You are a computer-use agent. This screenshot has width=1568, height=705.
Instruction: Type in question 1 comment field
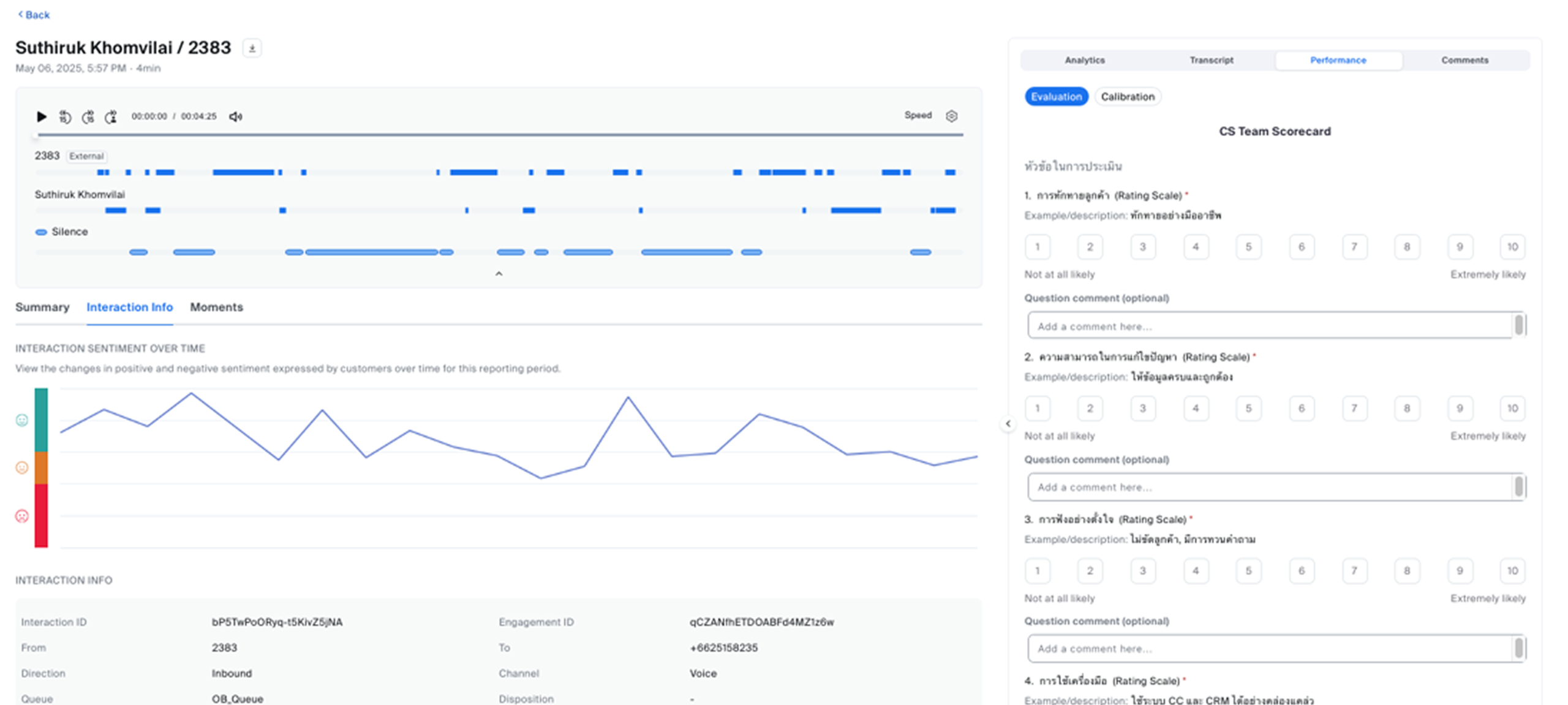point(1268,326)
